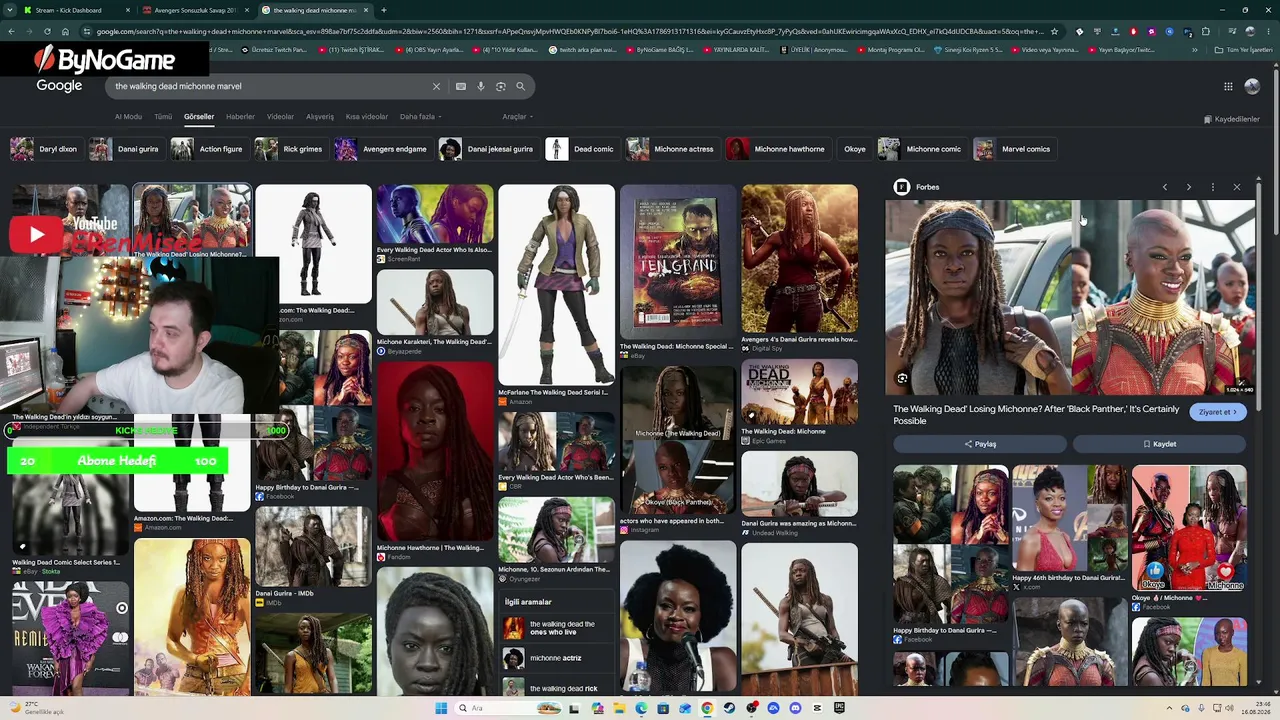The height and width of the screenshot is (720, 1280).
Task: Select related search 'michonne actriz'
Action: pyautogui.click(x=558, y=658)
